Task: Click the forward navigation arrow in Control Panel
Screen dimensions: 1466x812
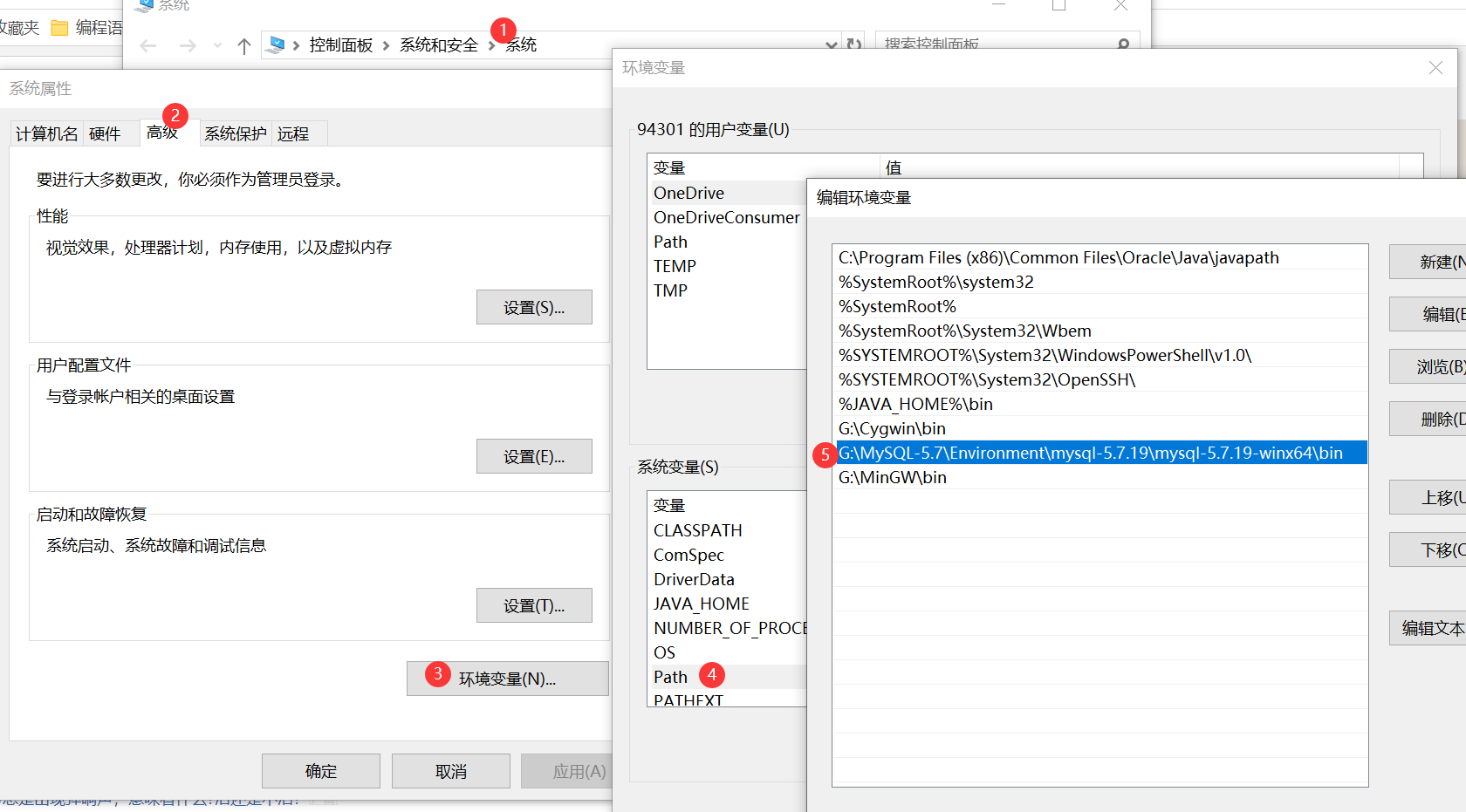Action: click(x=188, y=45)
